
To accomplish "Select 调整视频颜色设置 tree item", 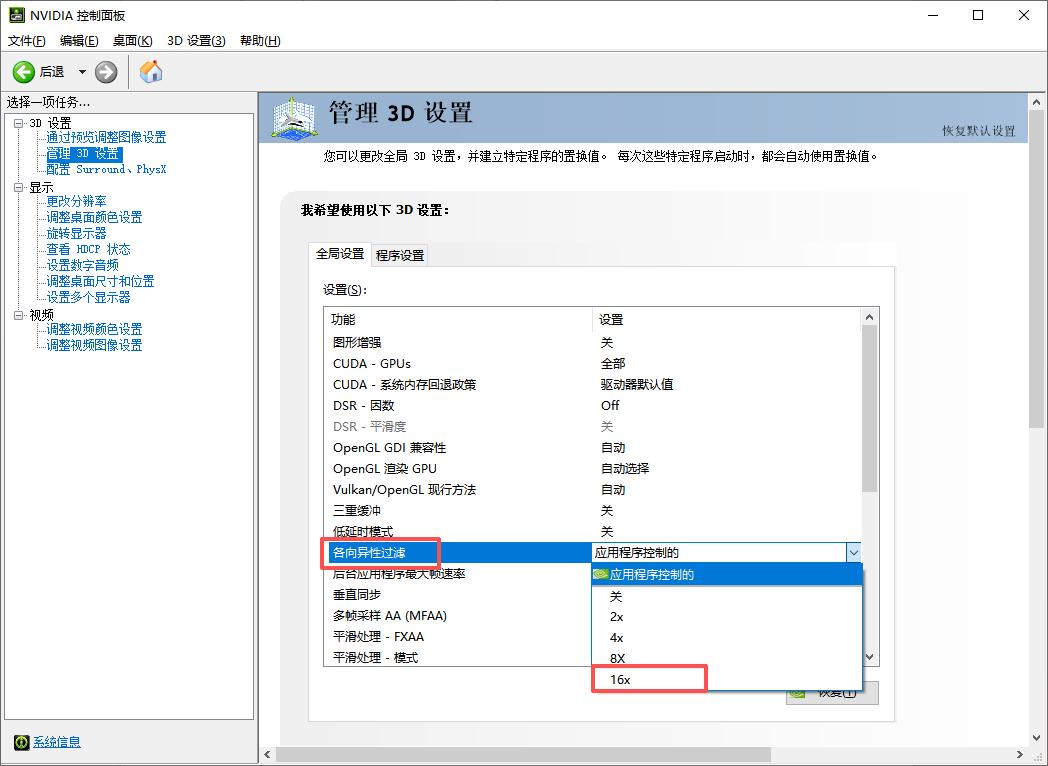I will 94,330.
